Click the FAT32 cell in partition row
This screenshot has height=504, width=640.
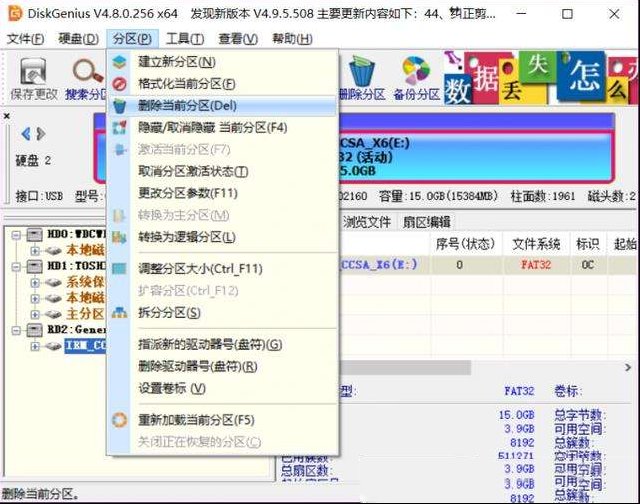coord(536,265)
